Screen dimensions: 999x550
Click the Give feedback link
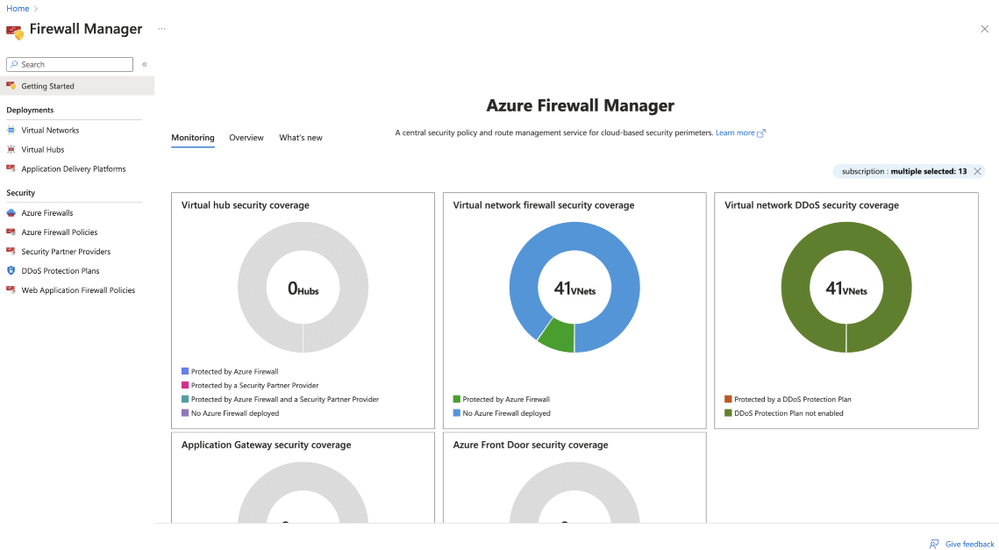[970, 544]
